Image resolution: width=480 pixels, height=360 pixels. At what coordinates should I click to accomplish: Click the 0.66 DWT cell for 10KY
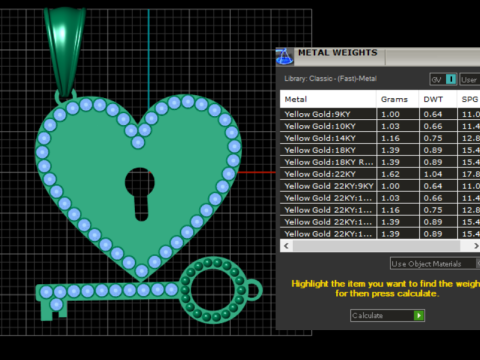(x=438, y=126)
